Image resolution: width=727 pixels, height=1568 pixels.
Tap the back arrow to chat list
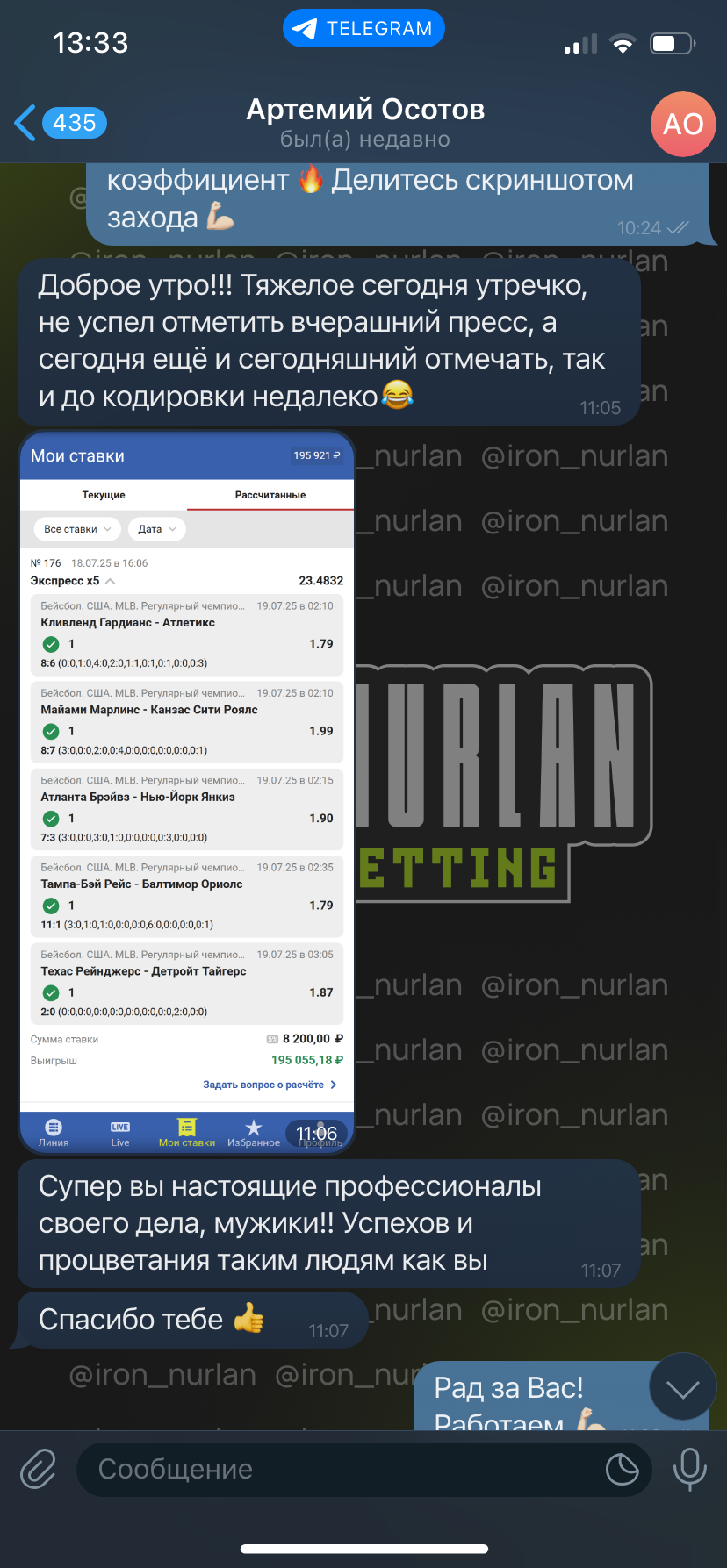click(25, 123)
